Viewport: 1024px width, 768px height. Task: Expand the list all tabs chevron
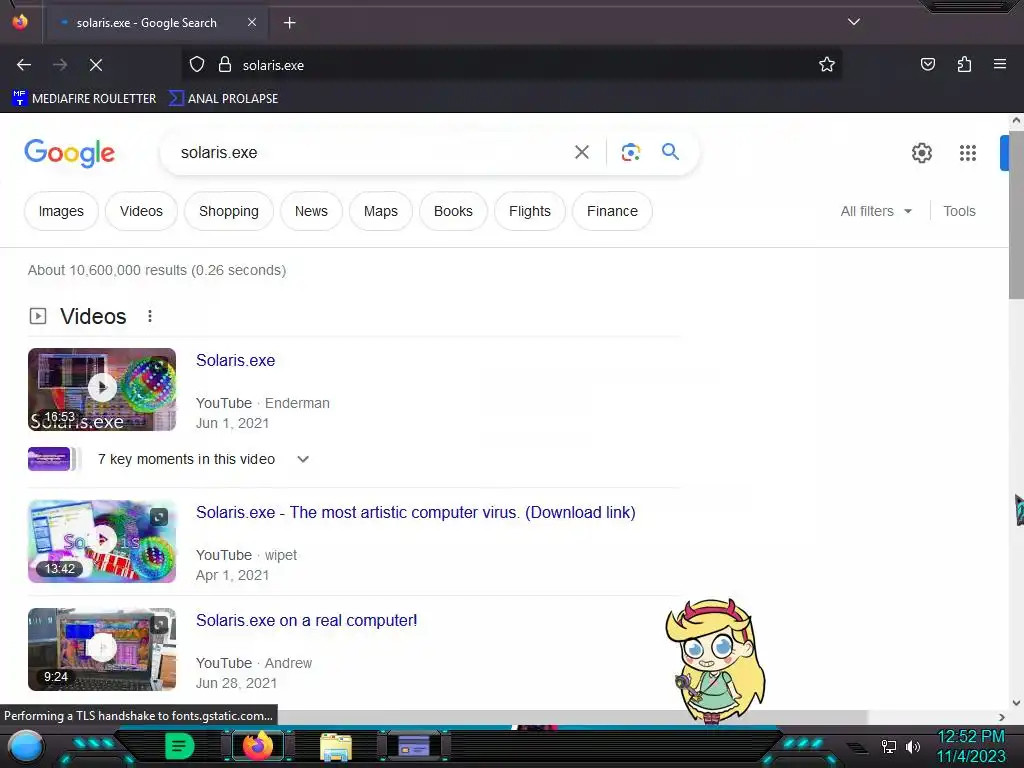854,22
